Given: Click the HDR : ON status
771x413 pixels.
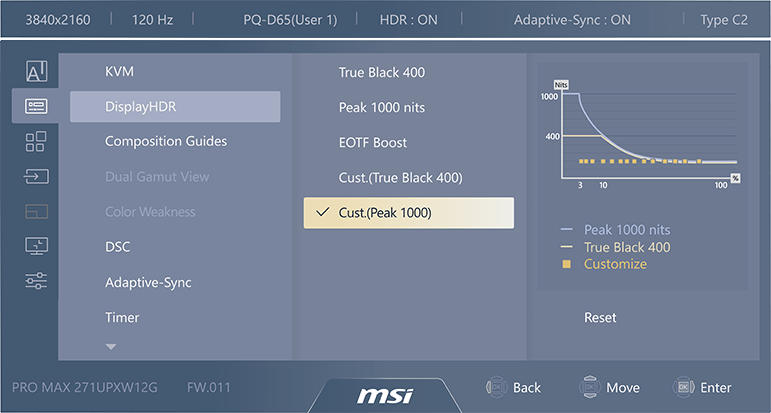Looking at the screenshot, I should coord(409,20).
